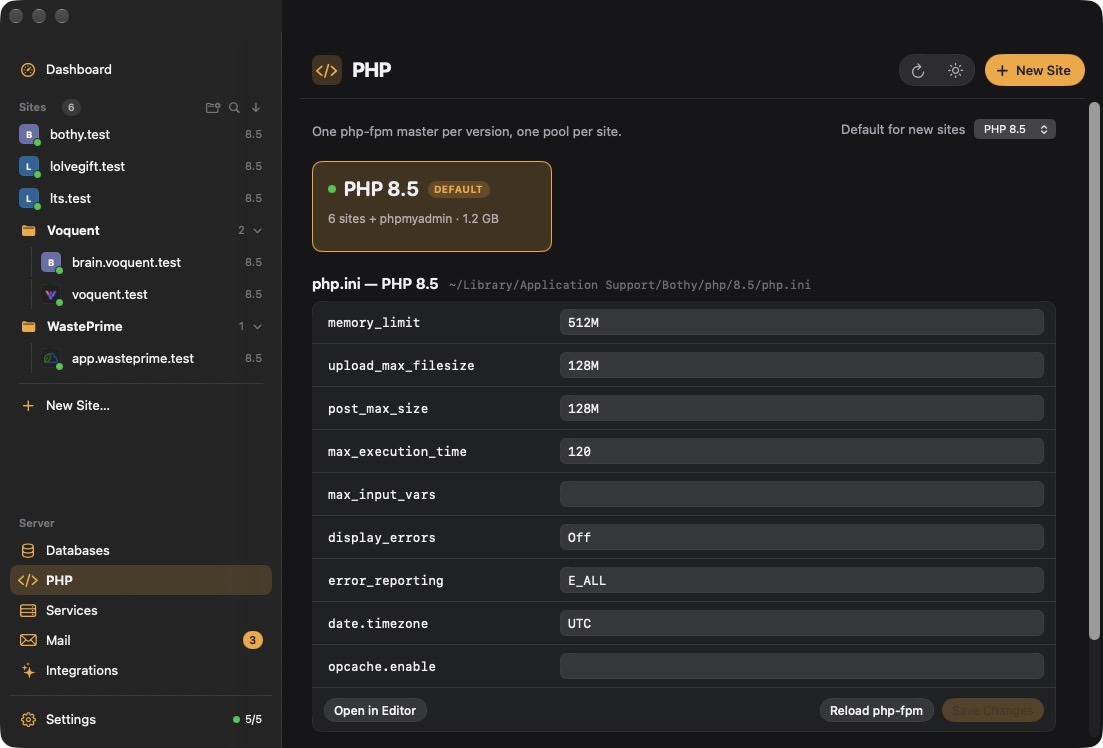Select app.wasteprime.test site
Viewport: 1103px width, 748px height.
pyautogui.click(x=151, y=358)
